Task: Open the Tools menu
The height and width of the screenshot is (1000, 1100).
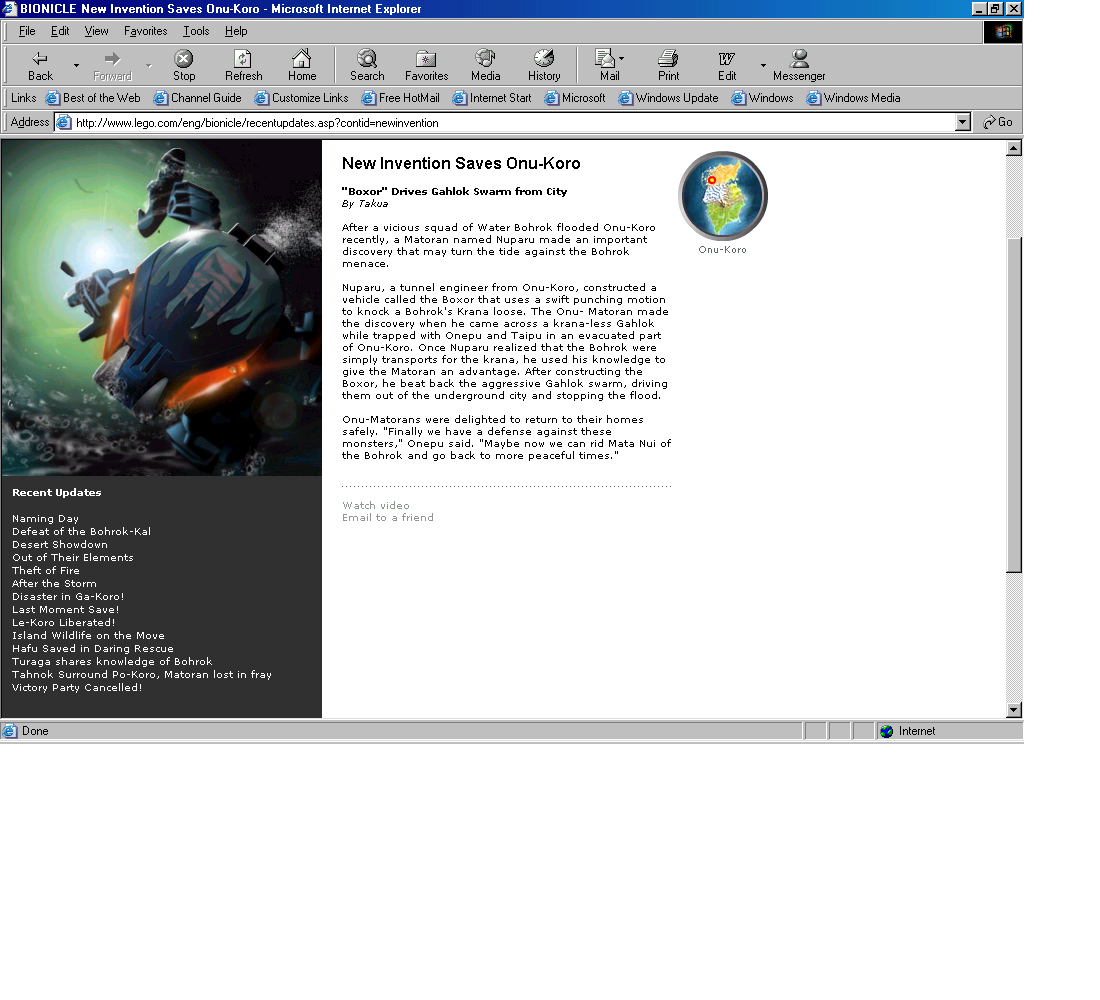Action: (196, 31)
